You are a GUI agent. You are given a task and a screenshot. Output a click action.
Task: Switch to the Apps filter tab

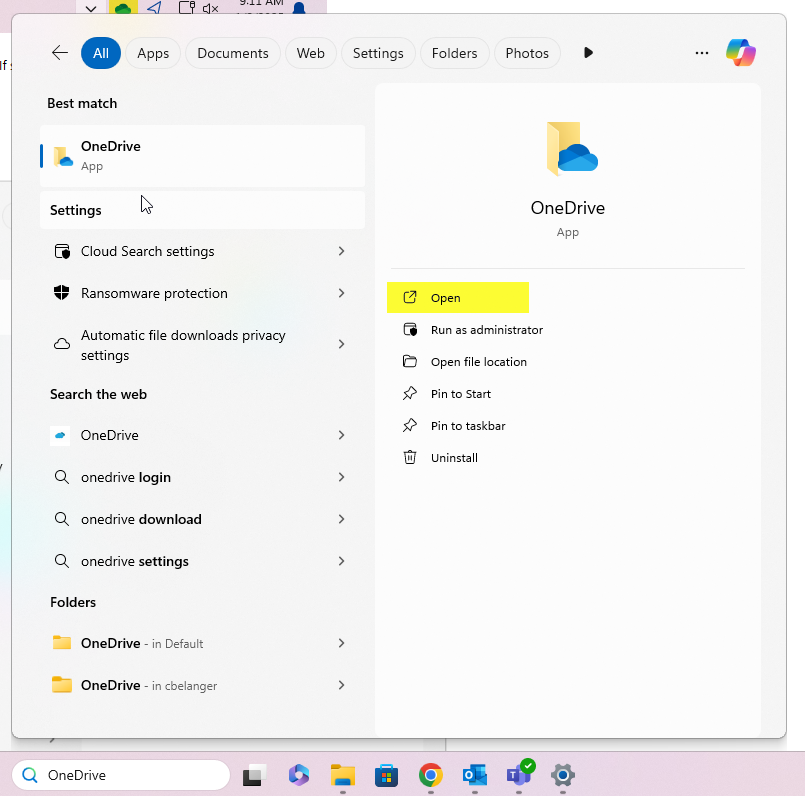(153, 53)
